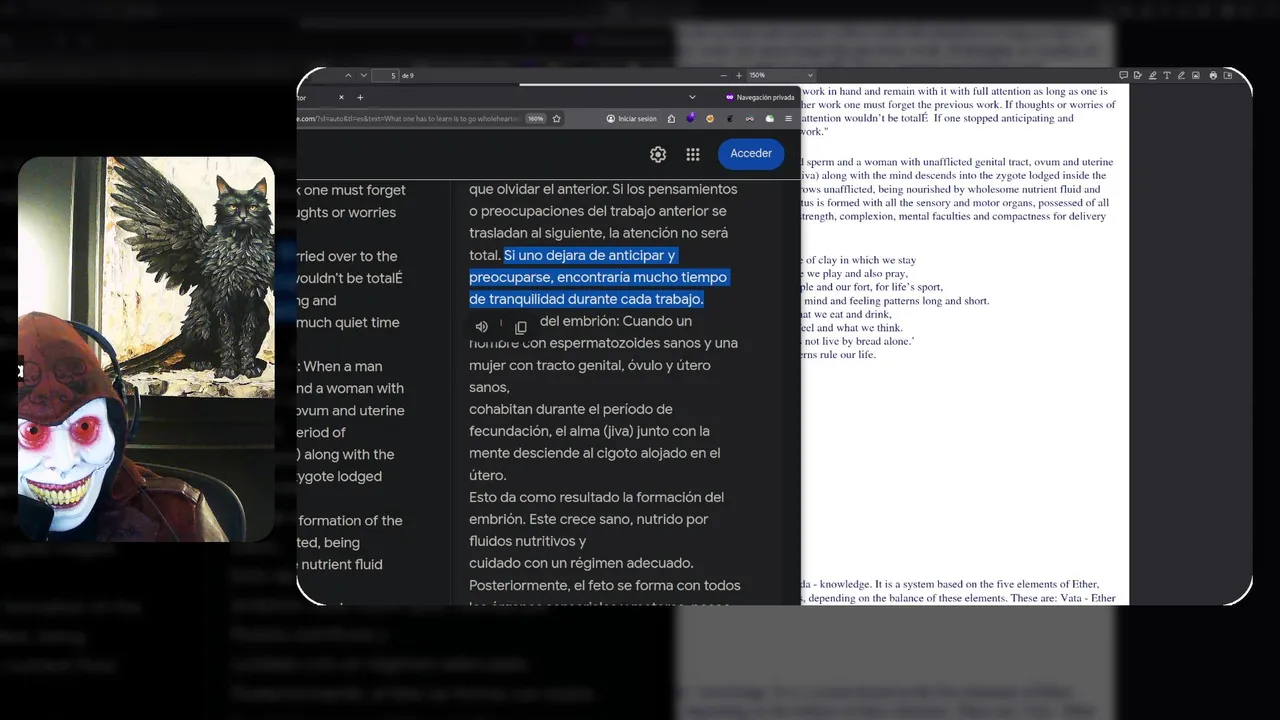Click highlighted text 'Si uno dejara de anticipar y'

pos(590,255)
